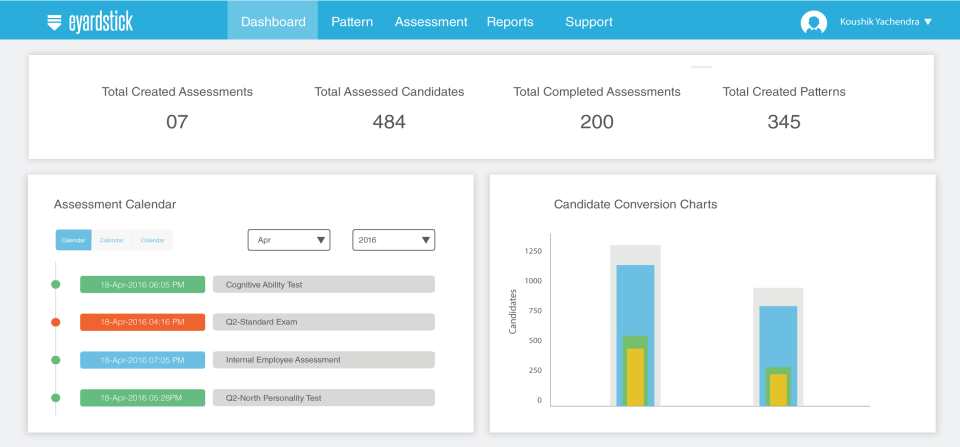The height and width of the screenshot is (447, 960).
Task: Go to the Dashboard tab
Action: 273,22
